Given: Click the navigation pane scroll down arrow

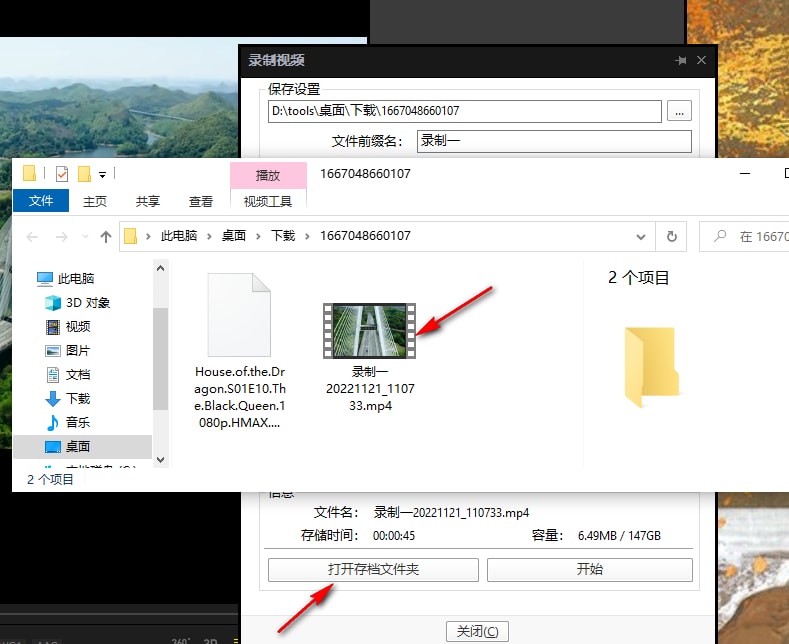Looking at the screenshot, I should pyautogui.click(x=161, y=459).
